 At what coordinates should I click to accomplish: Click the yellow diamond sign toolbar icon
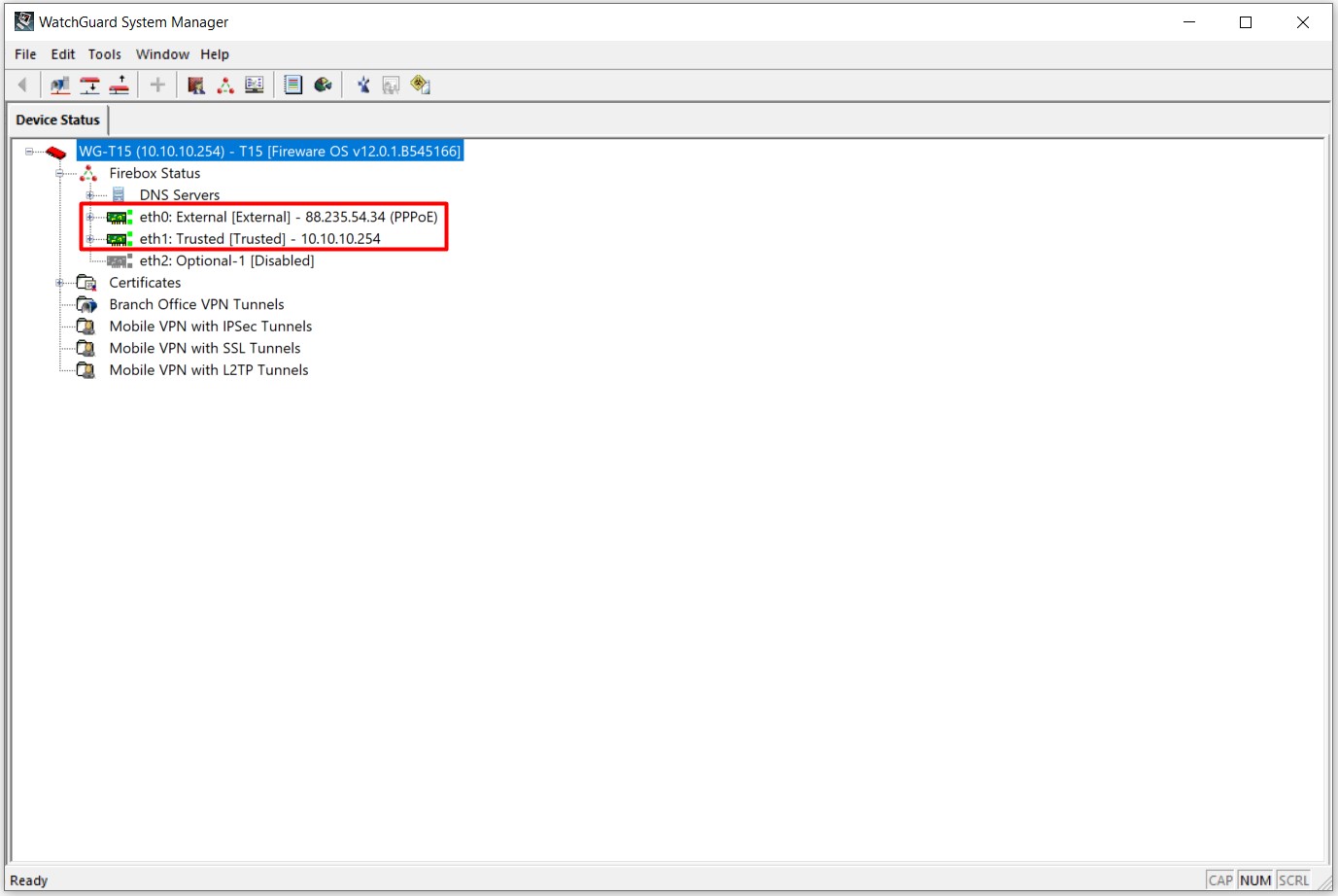click(420, 85)
